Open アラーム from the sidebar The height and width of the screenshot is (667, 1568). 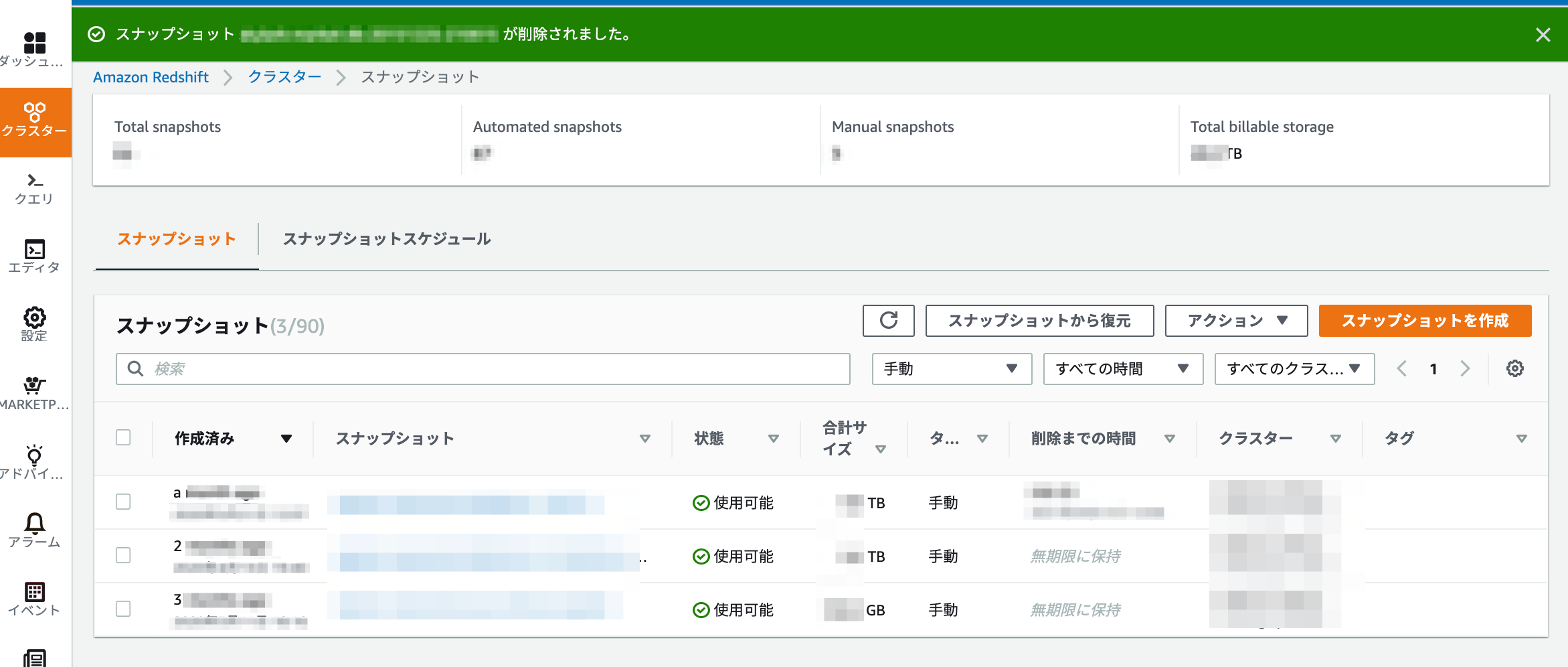(x=35, y=531)
